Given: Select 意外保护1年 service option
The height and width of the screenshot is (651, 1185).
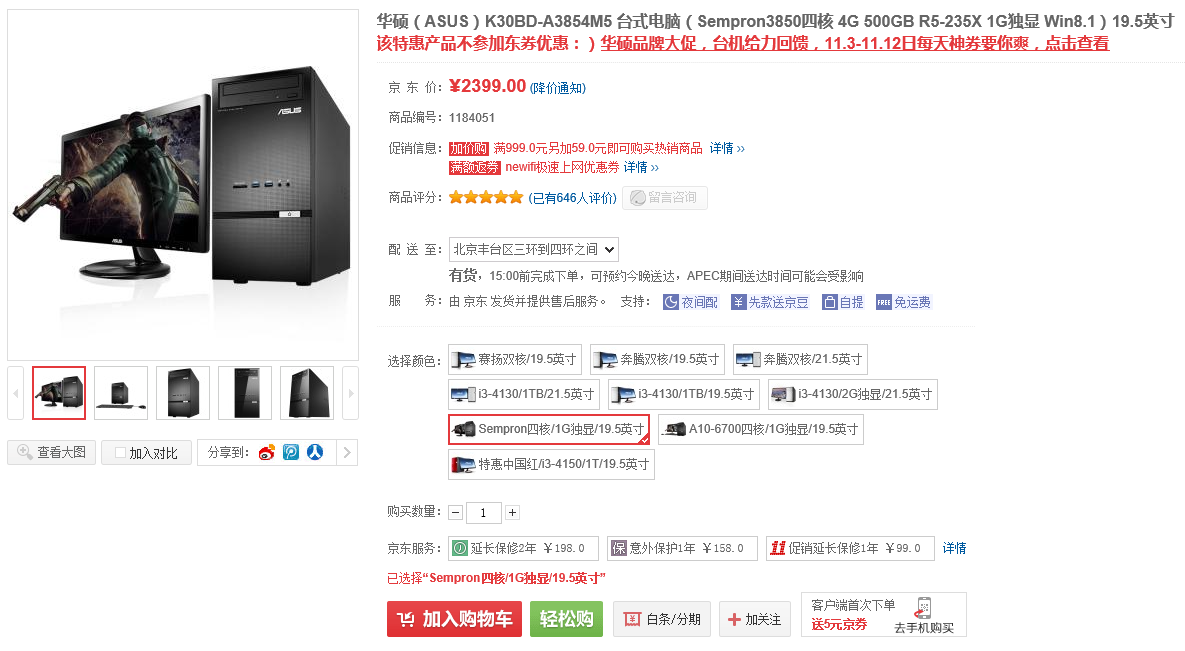Looking at the screenshot, I should [x=682, y=548].
